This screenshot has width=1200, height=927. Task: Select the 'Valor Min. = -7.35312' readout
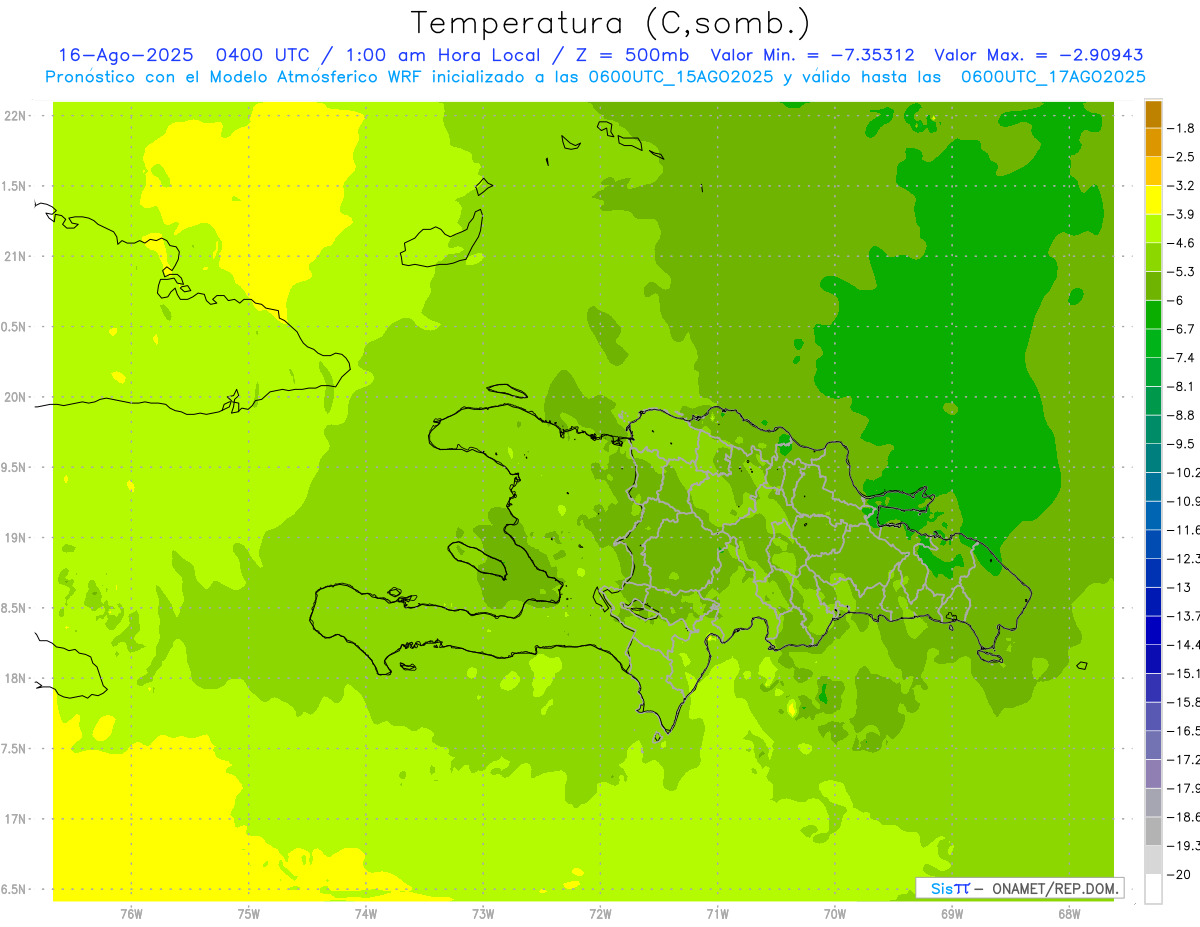click(812, 55)
